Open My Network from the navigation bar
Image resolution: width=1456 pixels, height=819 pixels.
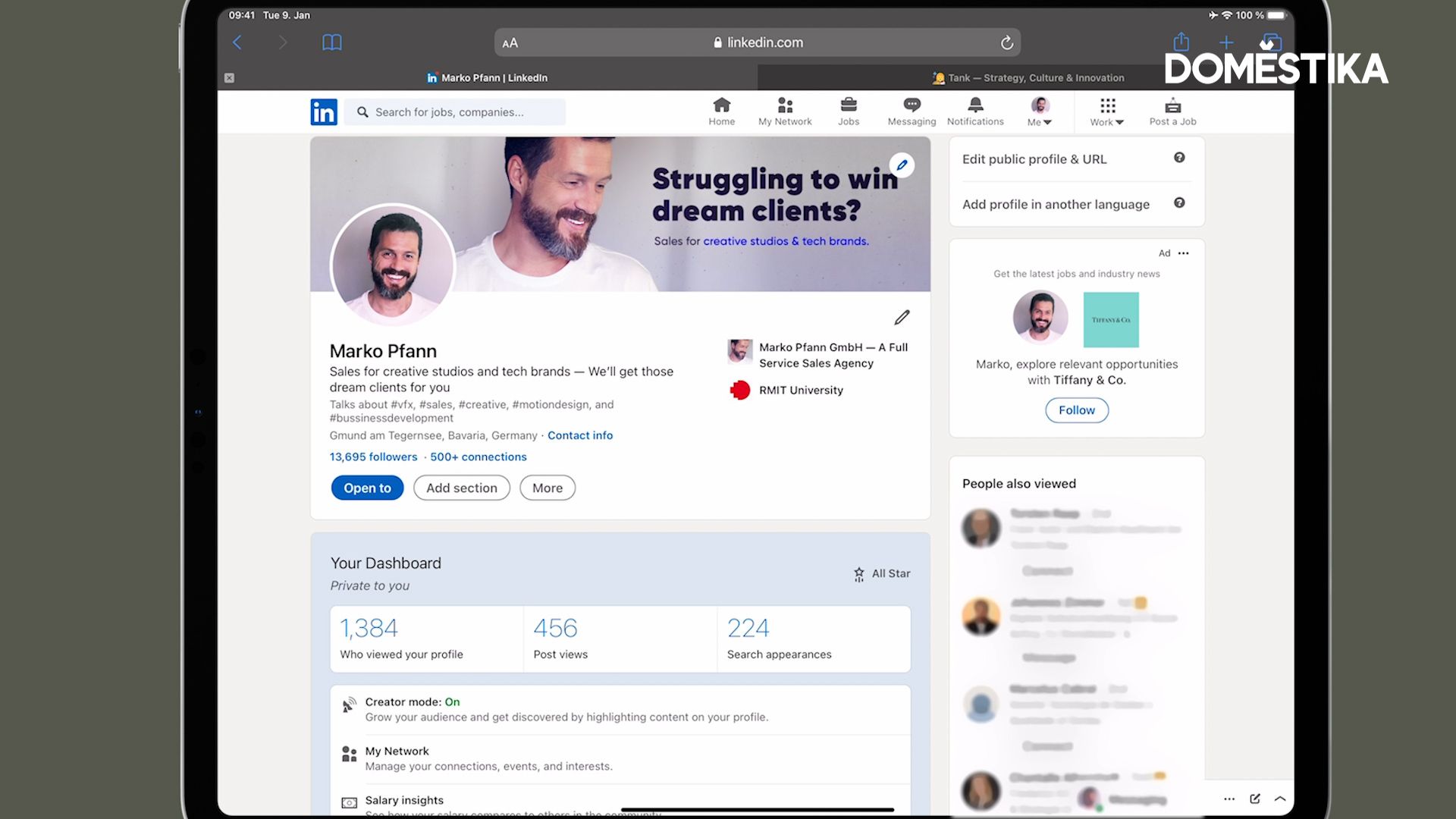pyautogui.click(x=785, y=111)
